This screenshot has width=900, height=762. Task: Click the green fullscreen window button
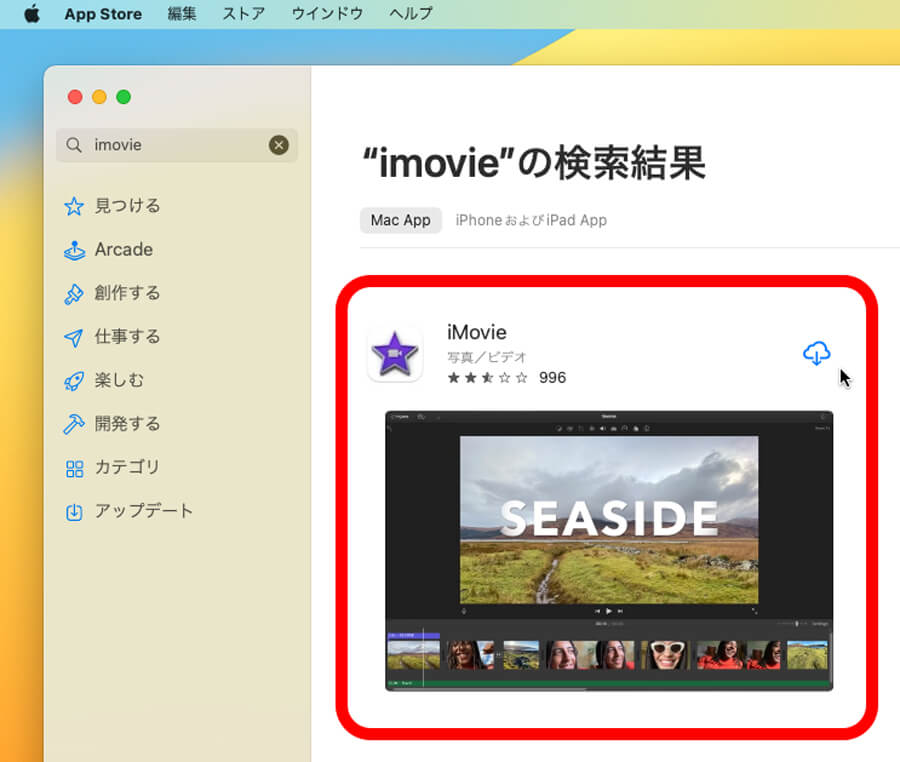(123, 97)
